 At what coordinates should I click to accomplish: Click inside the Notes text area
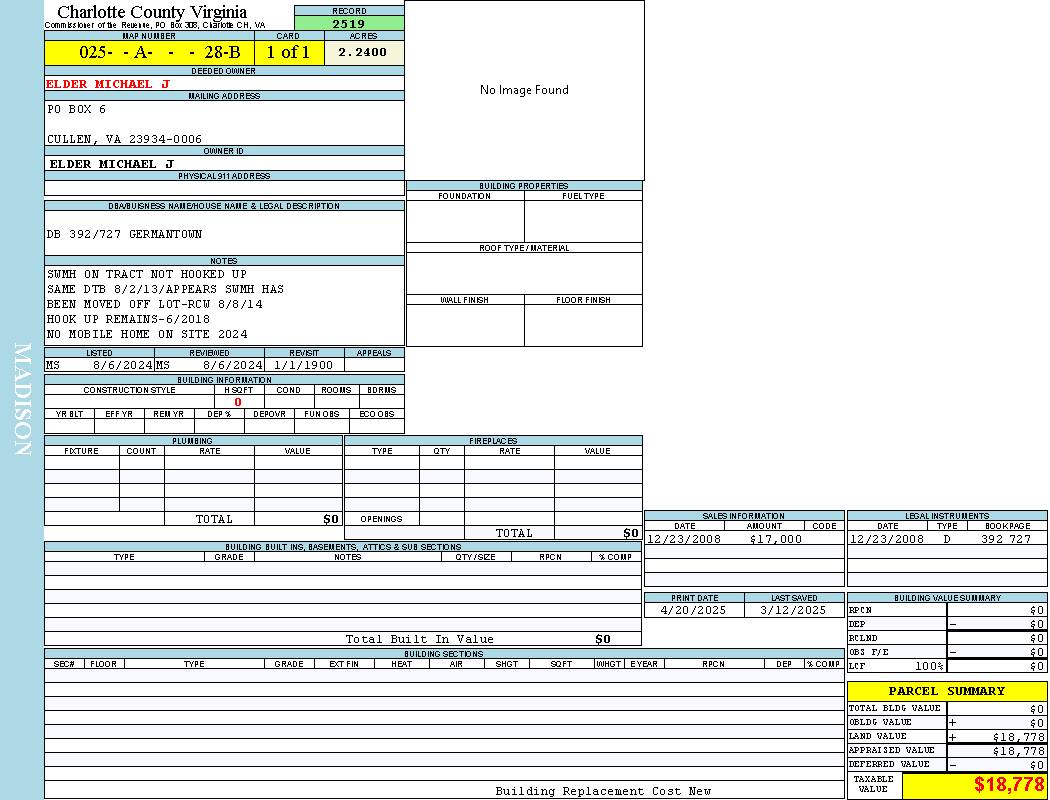coord(224,304)
